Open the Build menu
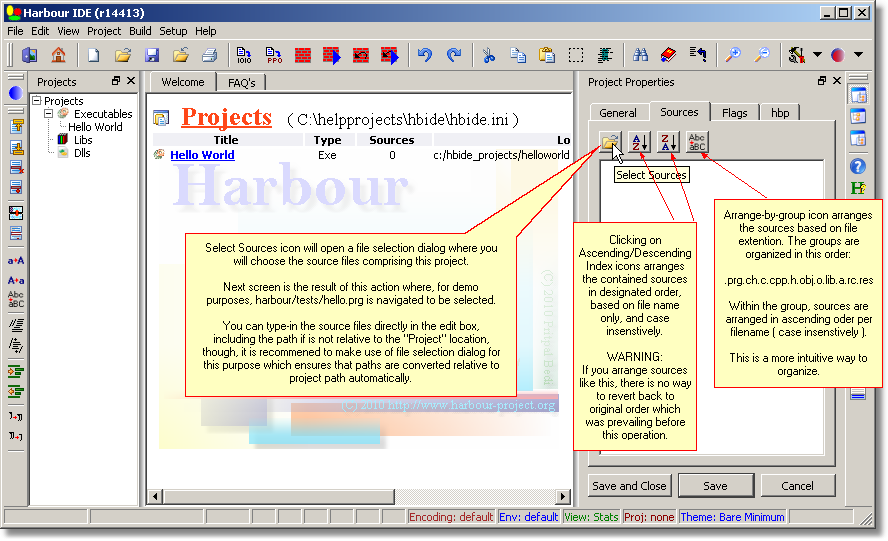 [140, 31]
